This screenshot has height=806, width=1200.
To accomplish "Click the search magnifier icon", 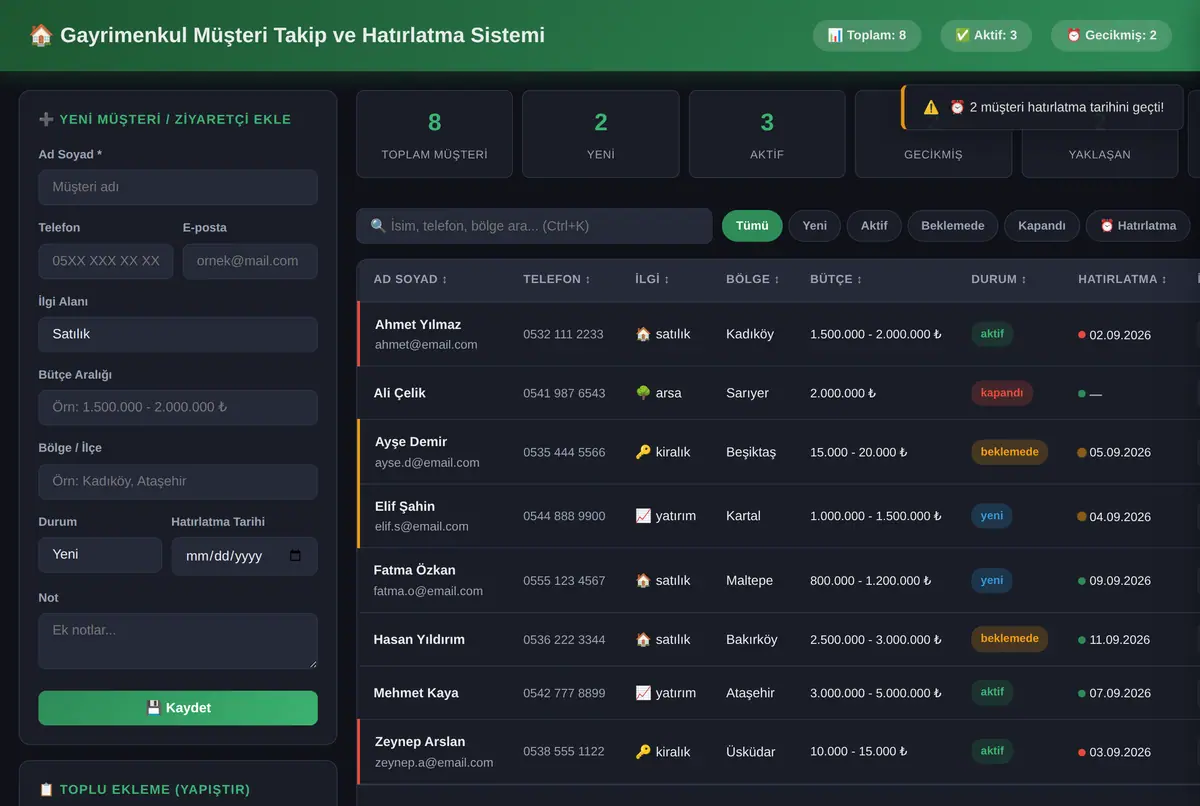I will click(378, 226).
